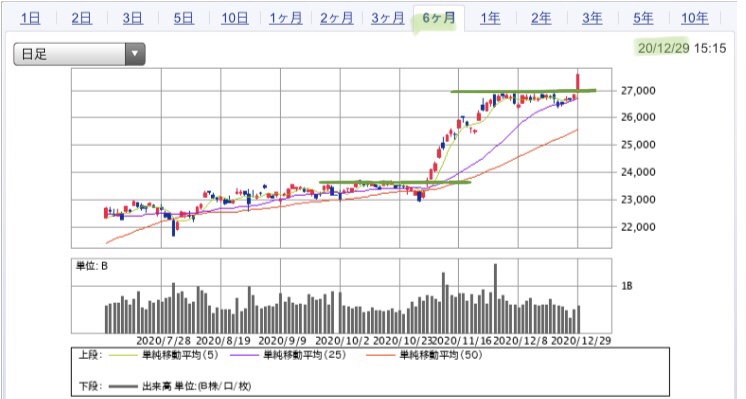Click the 上段 legend row label

(89, 355)
